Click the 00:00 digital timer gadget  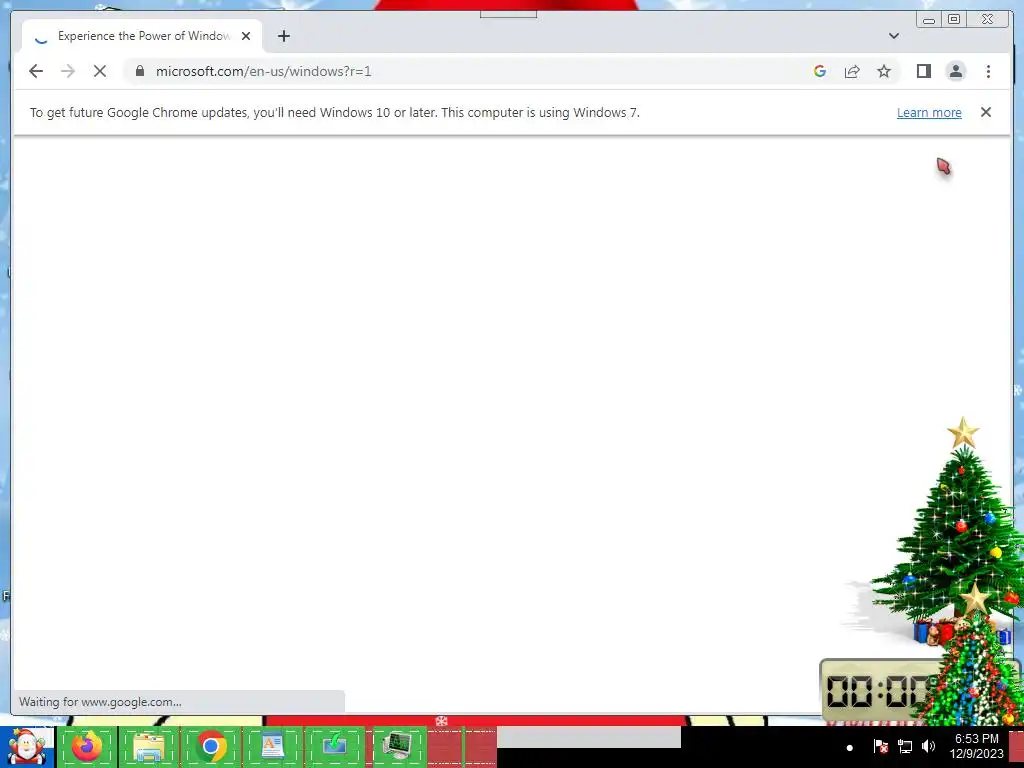(875, 691)
